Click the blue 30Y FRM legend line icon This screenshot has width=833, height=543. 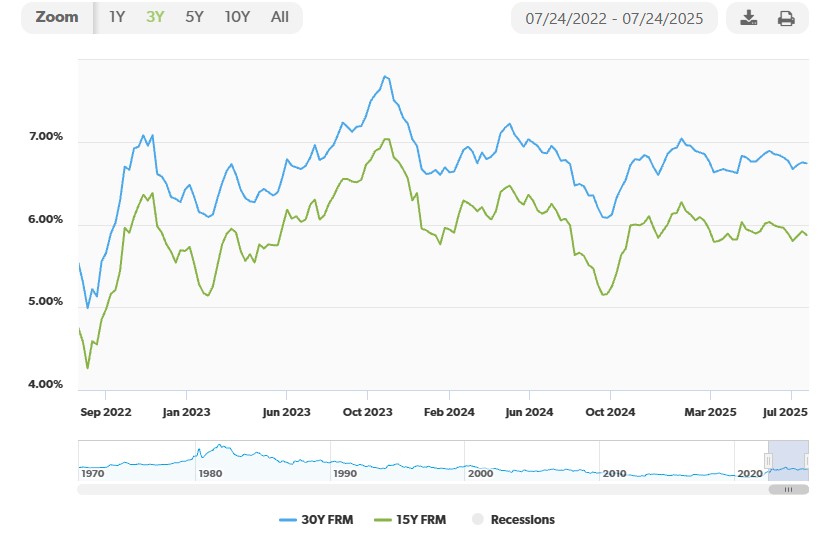point(290,519)
